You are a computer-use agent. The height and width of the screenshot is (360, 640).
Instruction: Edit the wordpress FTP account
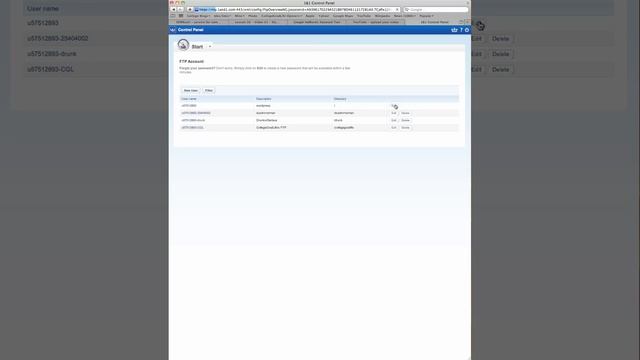pyautogui.click(x=393, y=106)
